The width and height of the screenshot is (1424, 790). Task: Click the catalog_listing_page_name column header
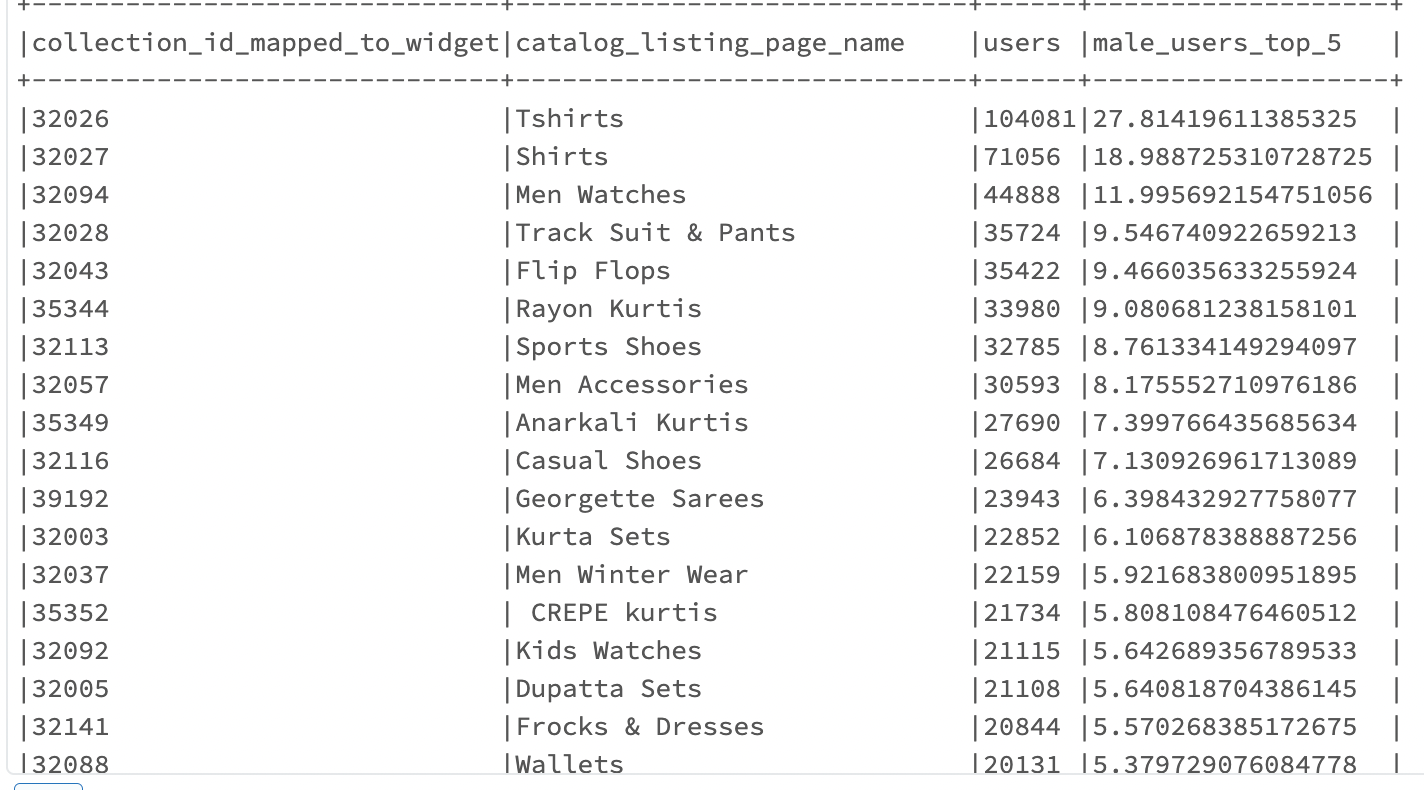(x=709, y=43)
